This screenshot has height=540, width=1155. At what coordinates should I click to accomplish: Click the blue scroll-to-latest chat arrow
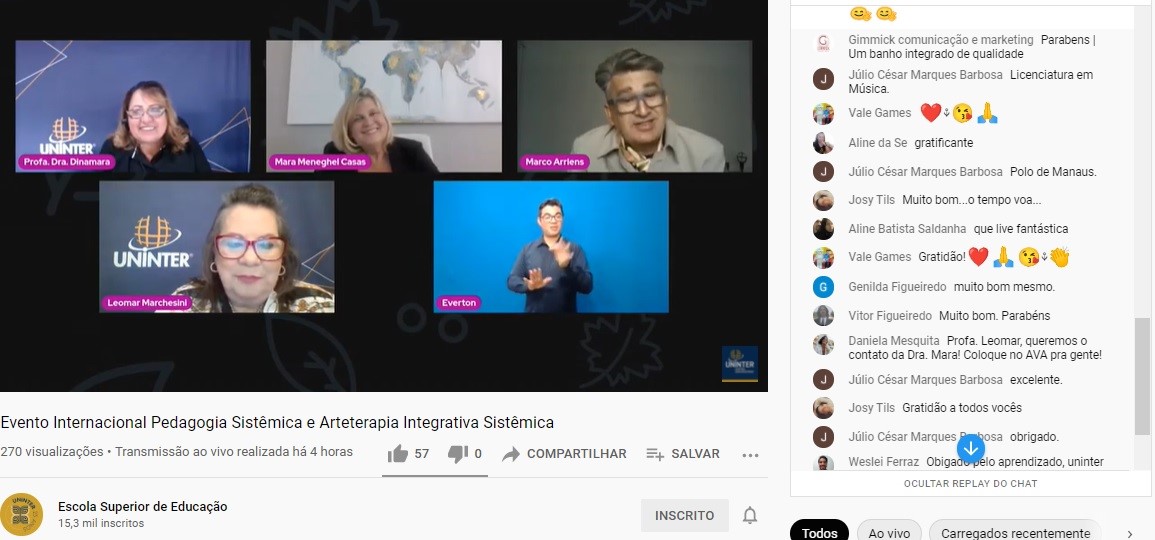(970, 448)
